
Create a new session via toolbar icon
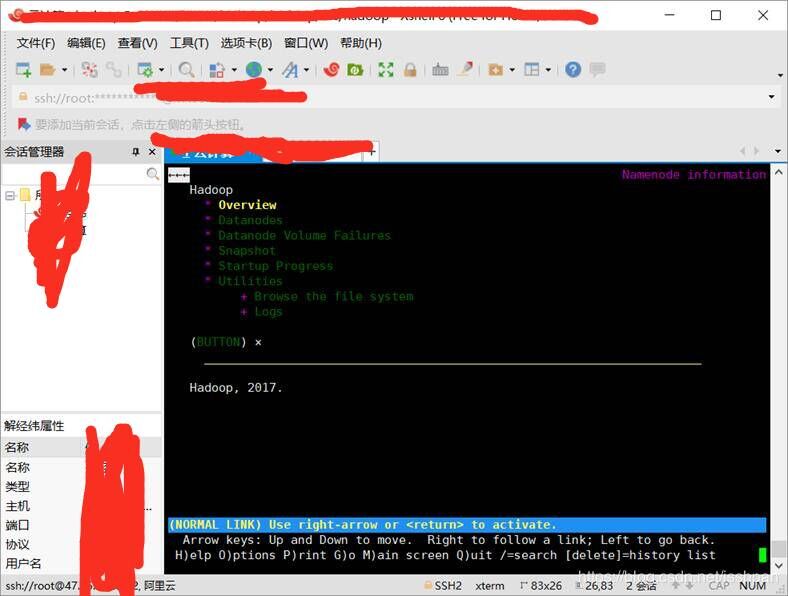[x=23, y=70]
